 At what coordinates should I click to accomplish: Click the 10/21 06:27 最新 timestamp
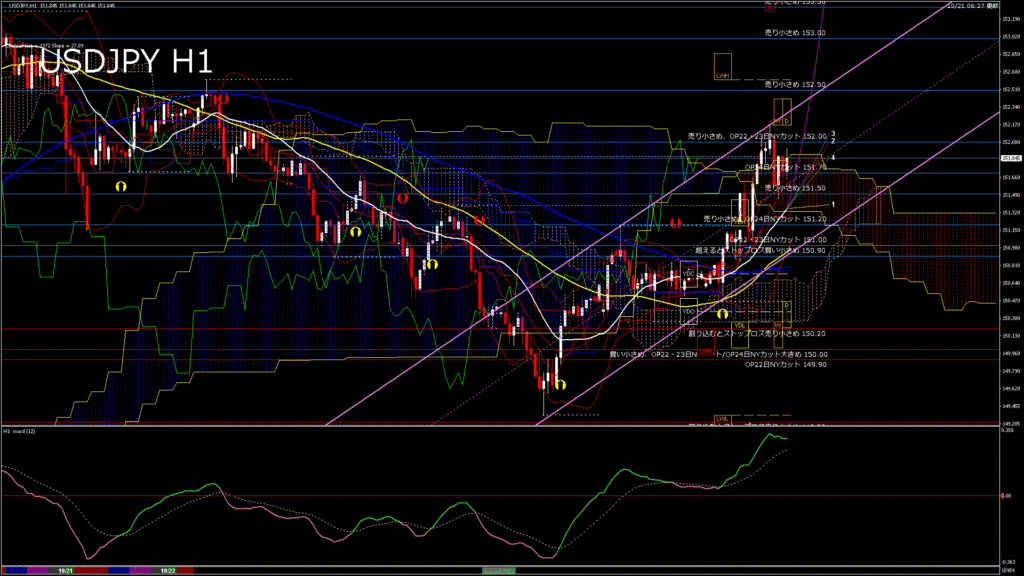pyautogui.click(x=970, y=5)
